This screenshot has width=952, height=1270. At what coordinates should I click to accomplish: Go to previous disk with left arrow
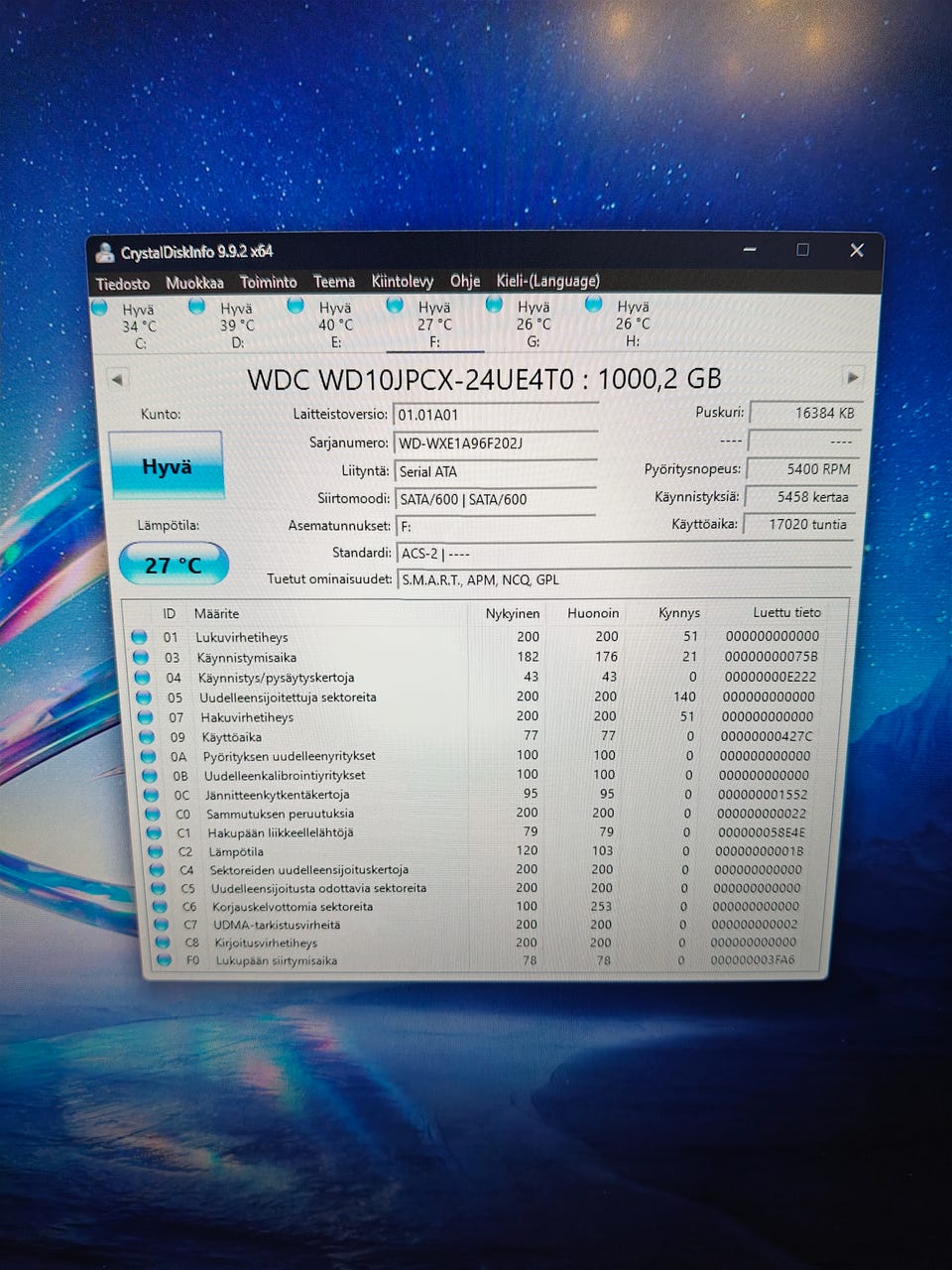[x=118, y=379]
